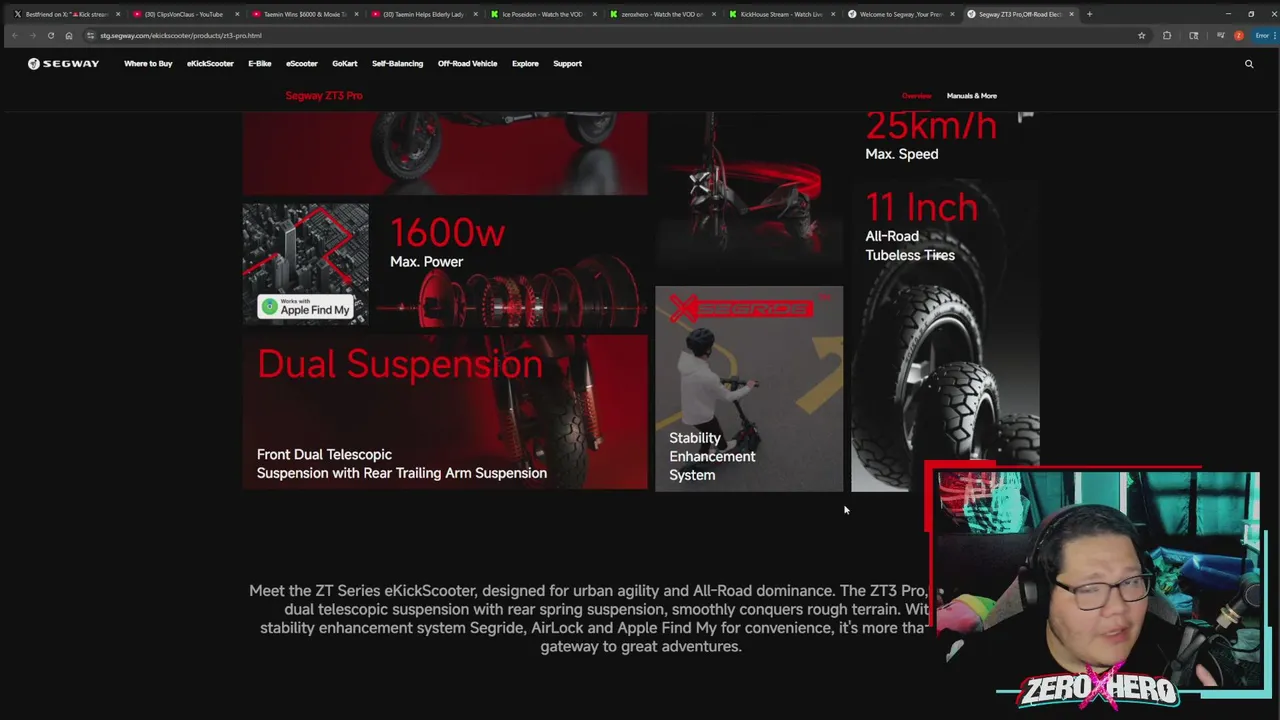This screenshot has height=720, width=1280.
Task: Click the Apple Find My badge
Action: pyautogui.click(x=305, y=306)
